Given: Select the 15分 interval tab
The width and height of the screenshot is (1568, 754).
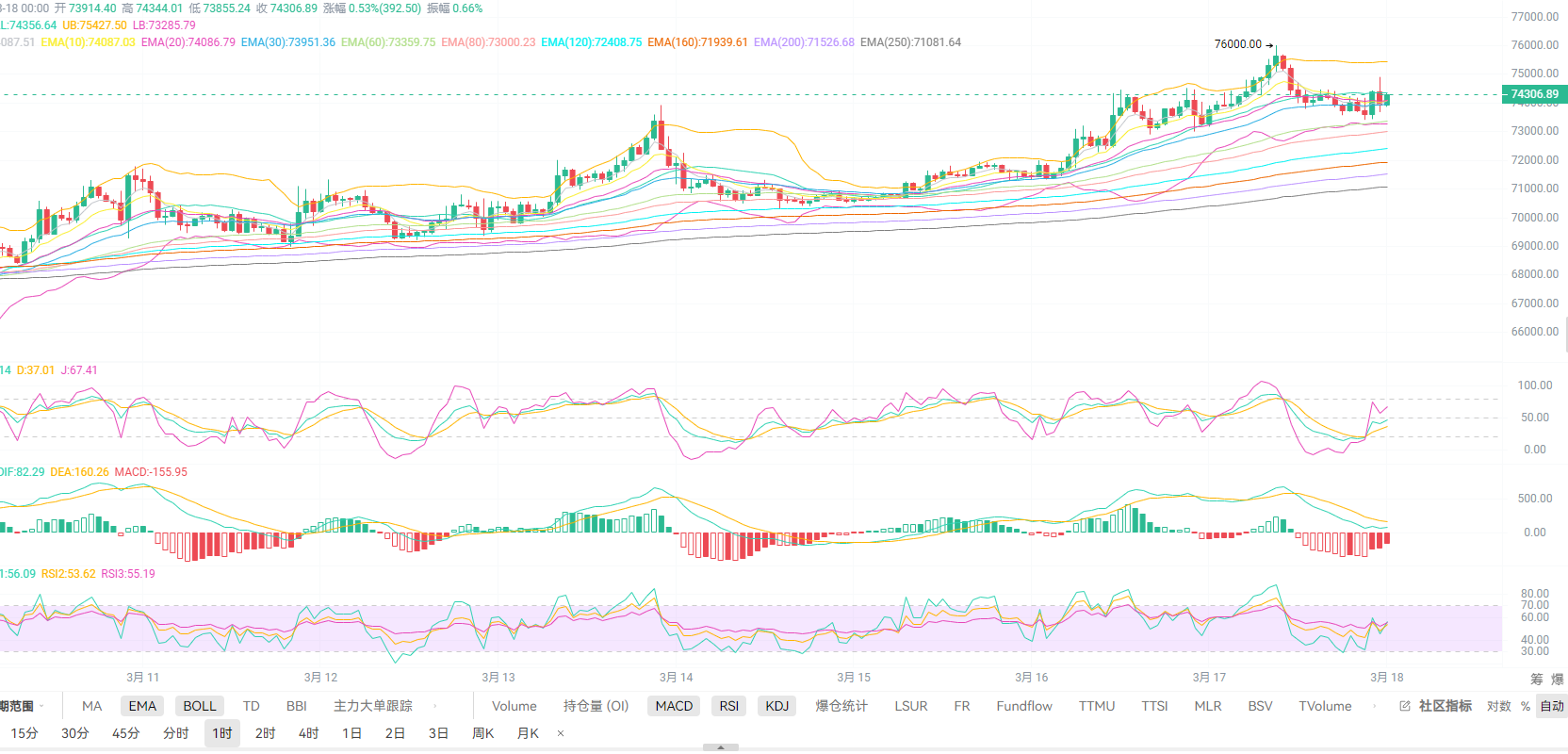Looking at the screenshot, I should pyautogui.click(x=24, y=733).
